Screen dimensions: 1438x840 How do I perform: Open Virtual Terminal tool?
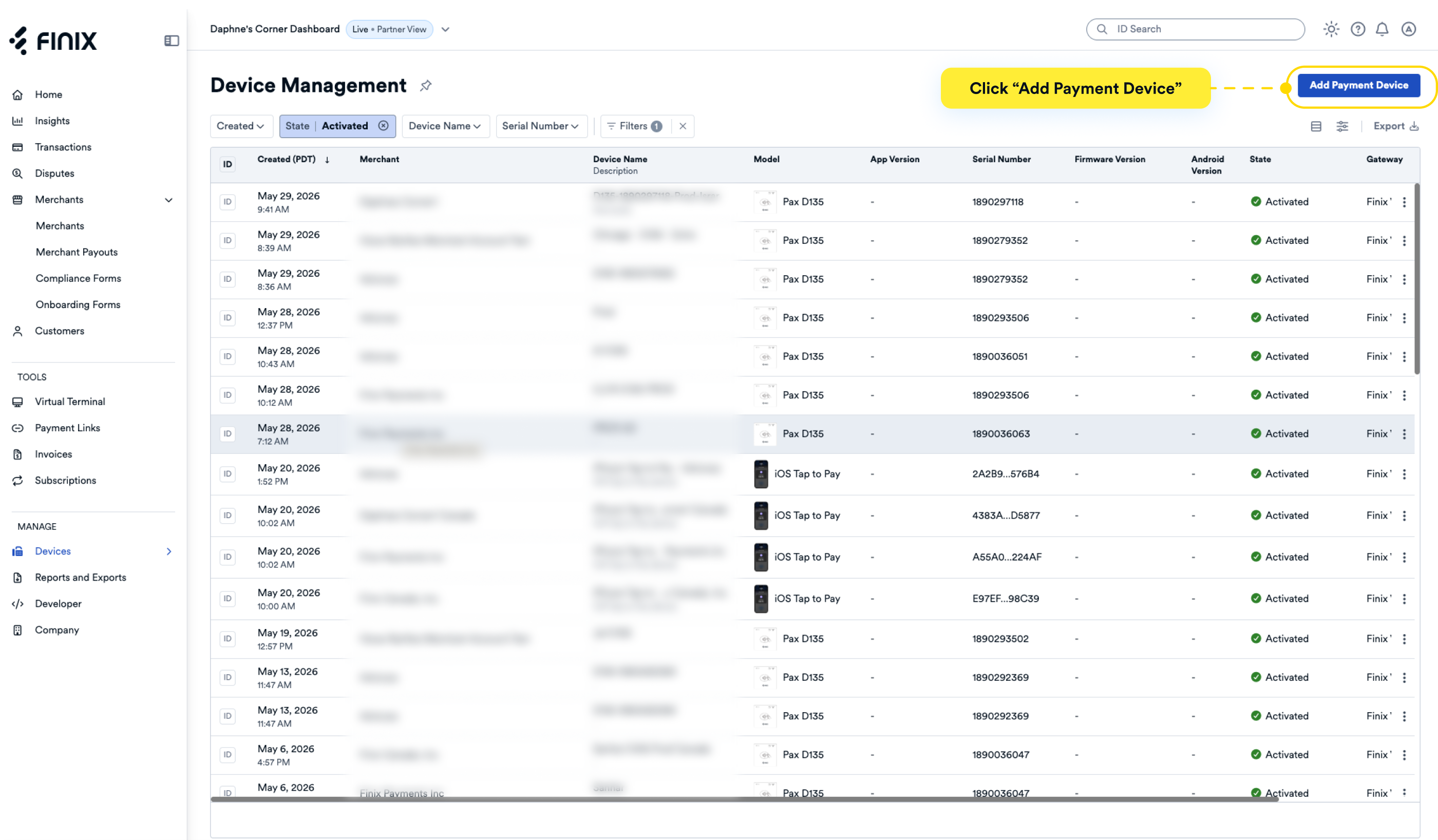point(70,402)
